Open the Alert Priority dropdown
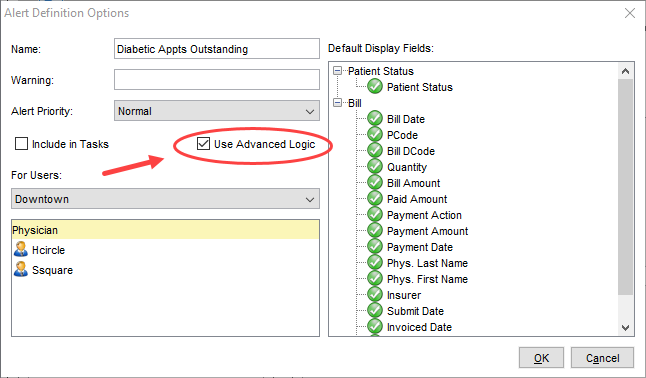646x378 pixels. 217,111
